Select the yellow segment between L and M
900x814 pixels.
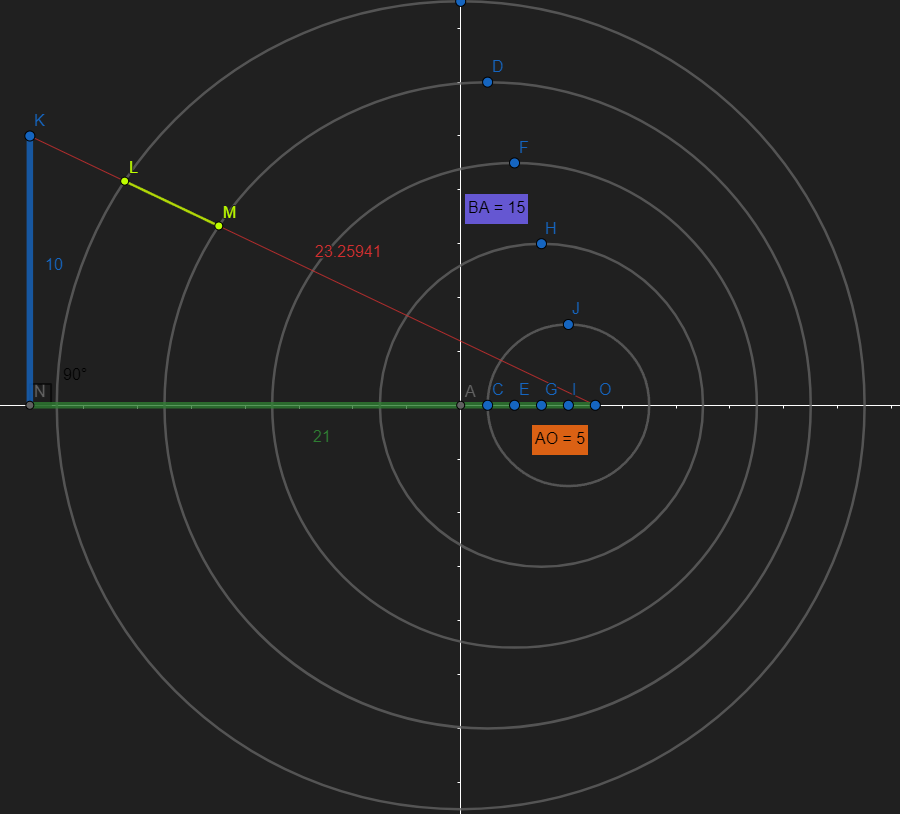(172, 202)
